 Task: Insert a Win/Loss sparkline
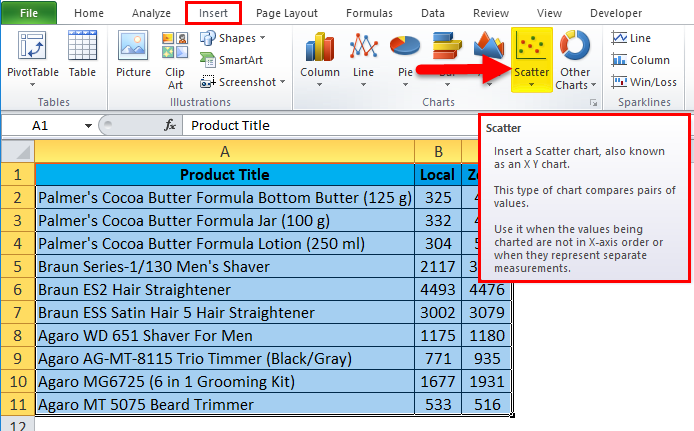(x=644, y=82)
